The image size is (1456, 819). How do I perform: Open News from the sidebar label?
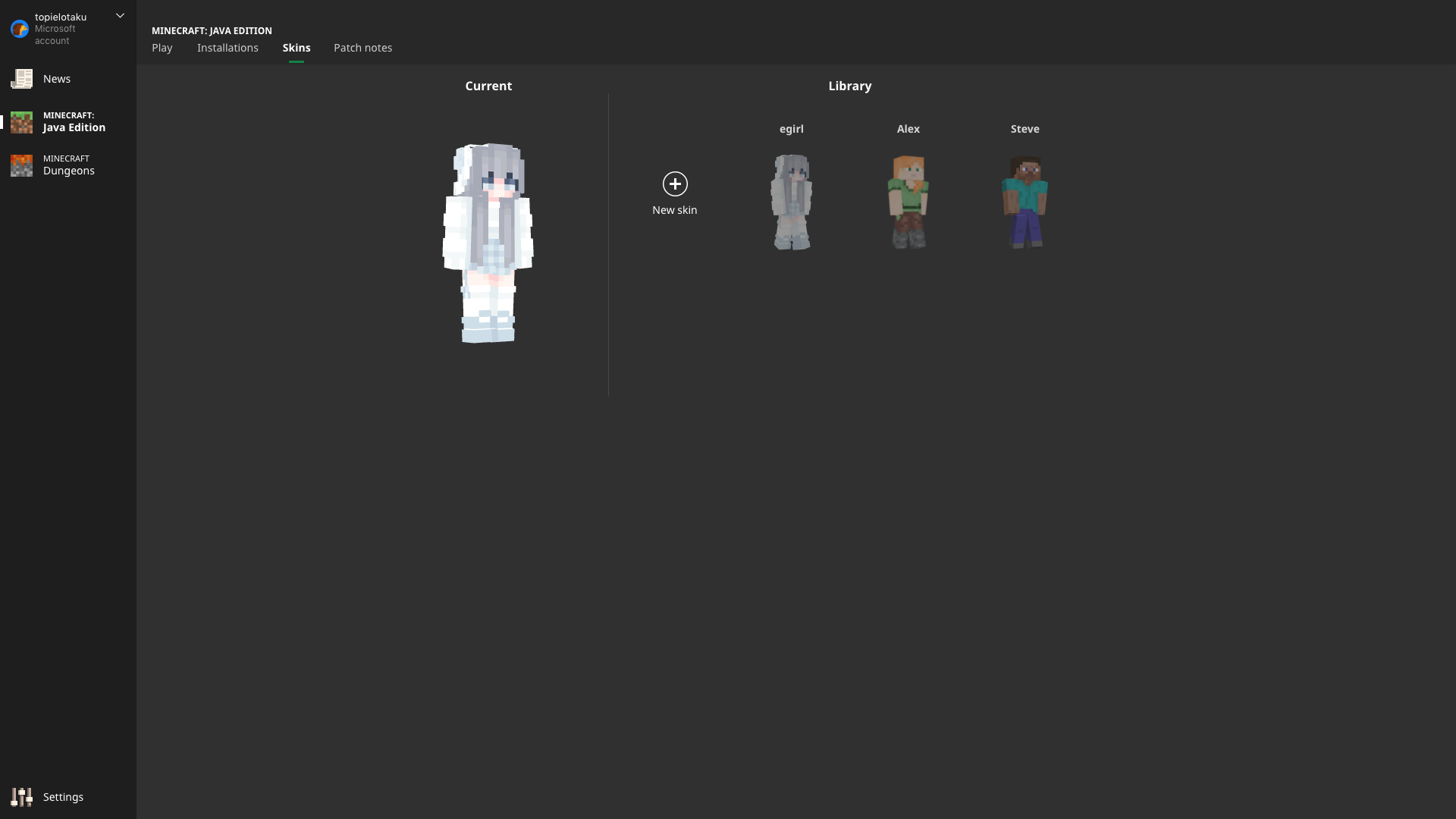pos(57,79)
